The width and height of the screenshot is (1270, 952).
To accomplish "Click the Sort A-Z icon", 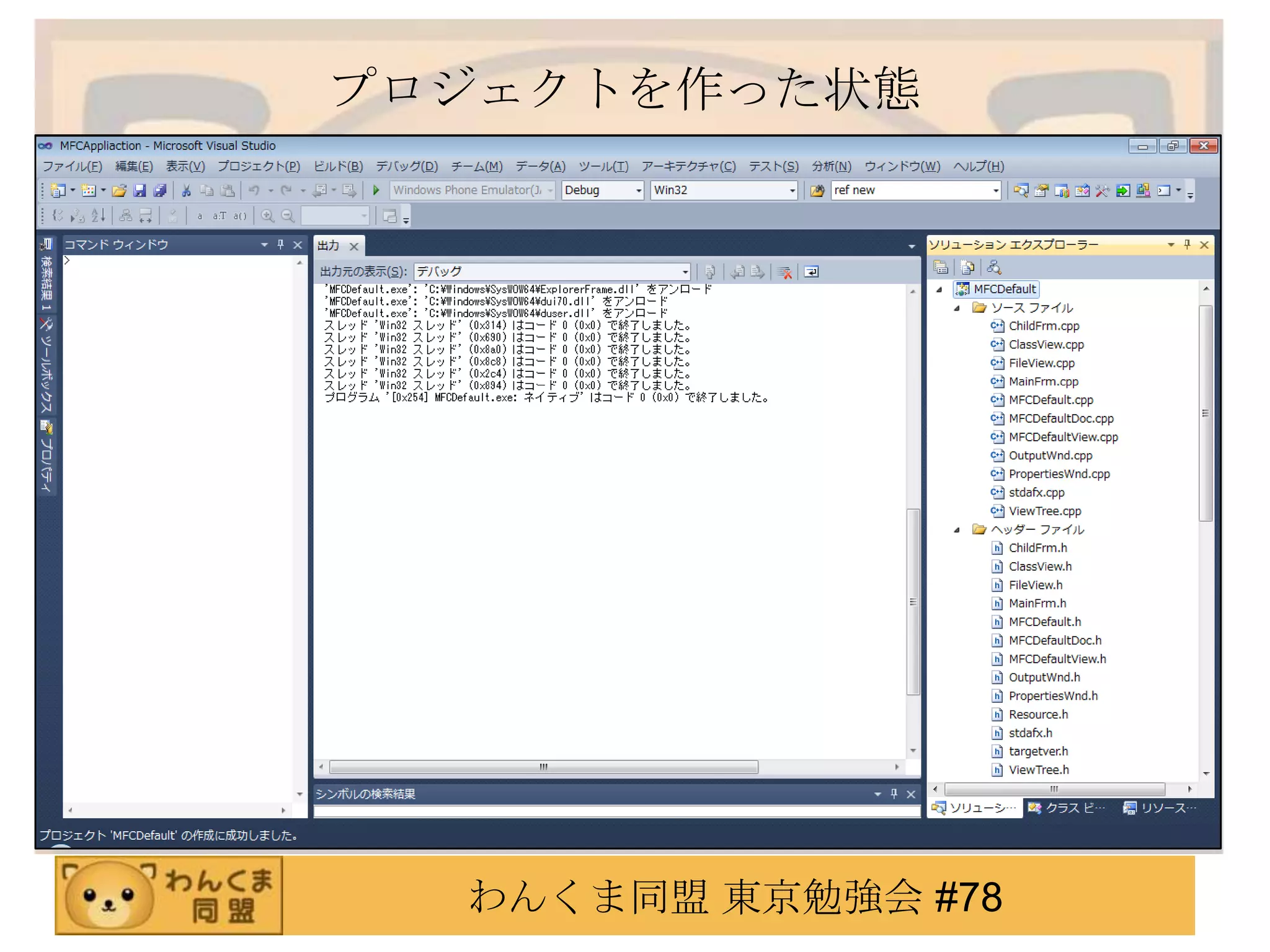I will (x=98, y=216).
